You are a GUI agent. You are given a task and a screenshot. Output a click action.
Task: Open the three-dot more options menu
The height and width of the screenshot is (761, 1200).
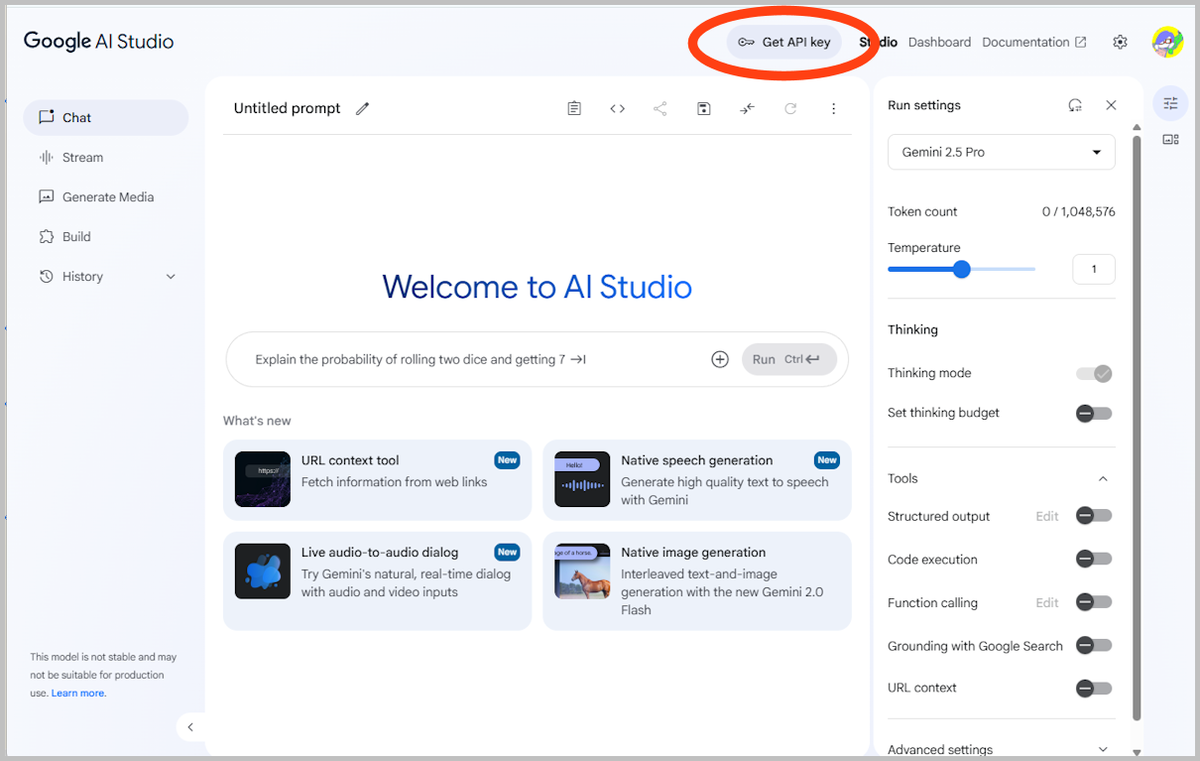pos(834,108)
